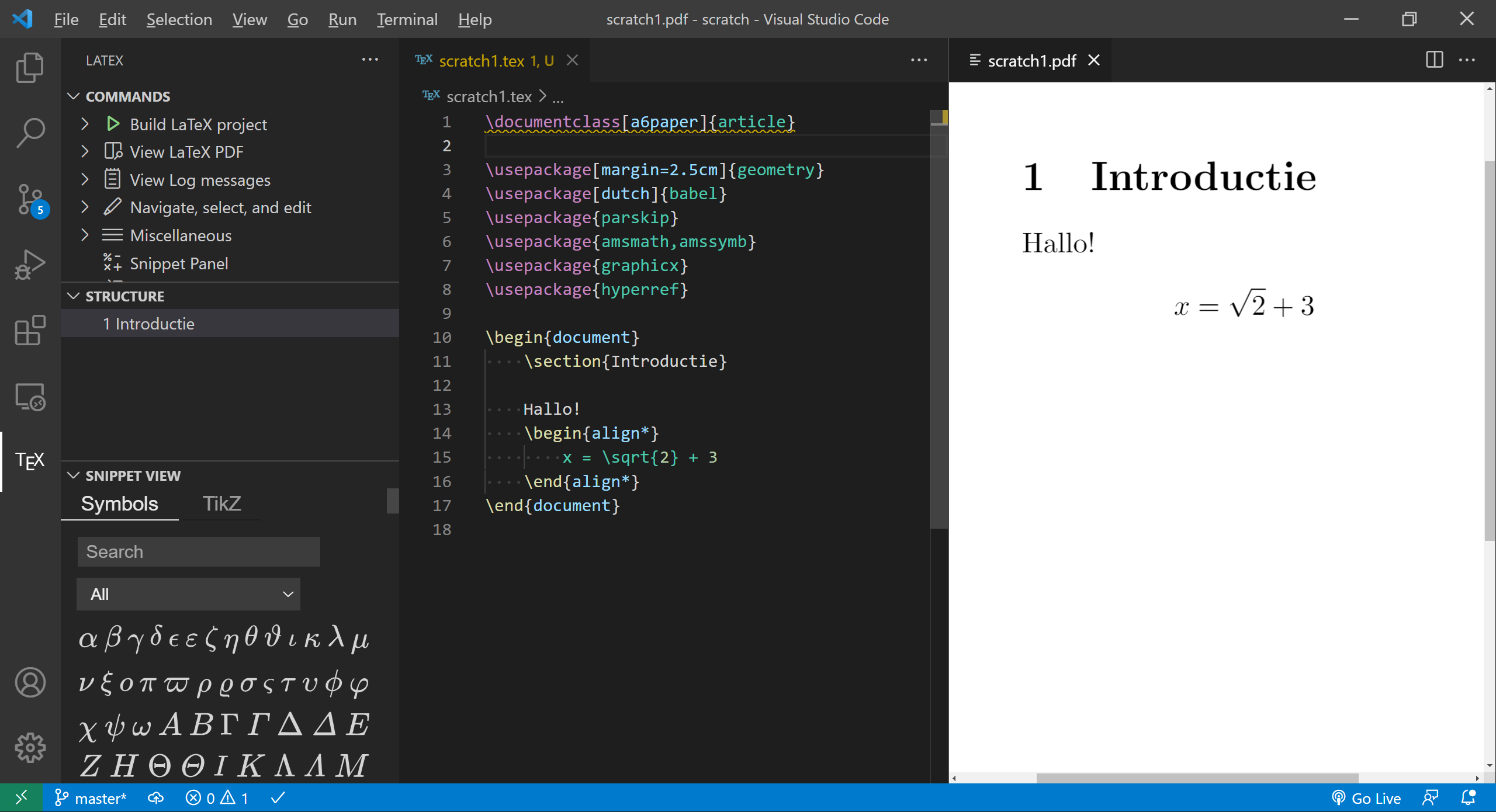Select View LaTeX PDF command

point(186,151)
